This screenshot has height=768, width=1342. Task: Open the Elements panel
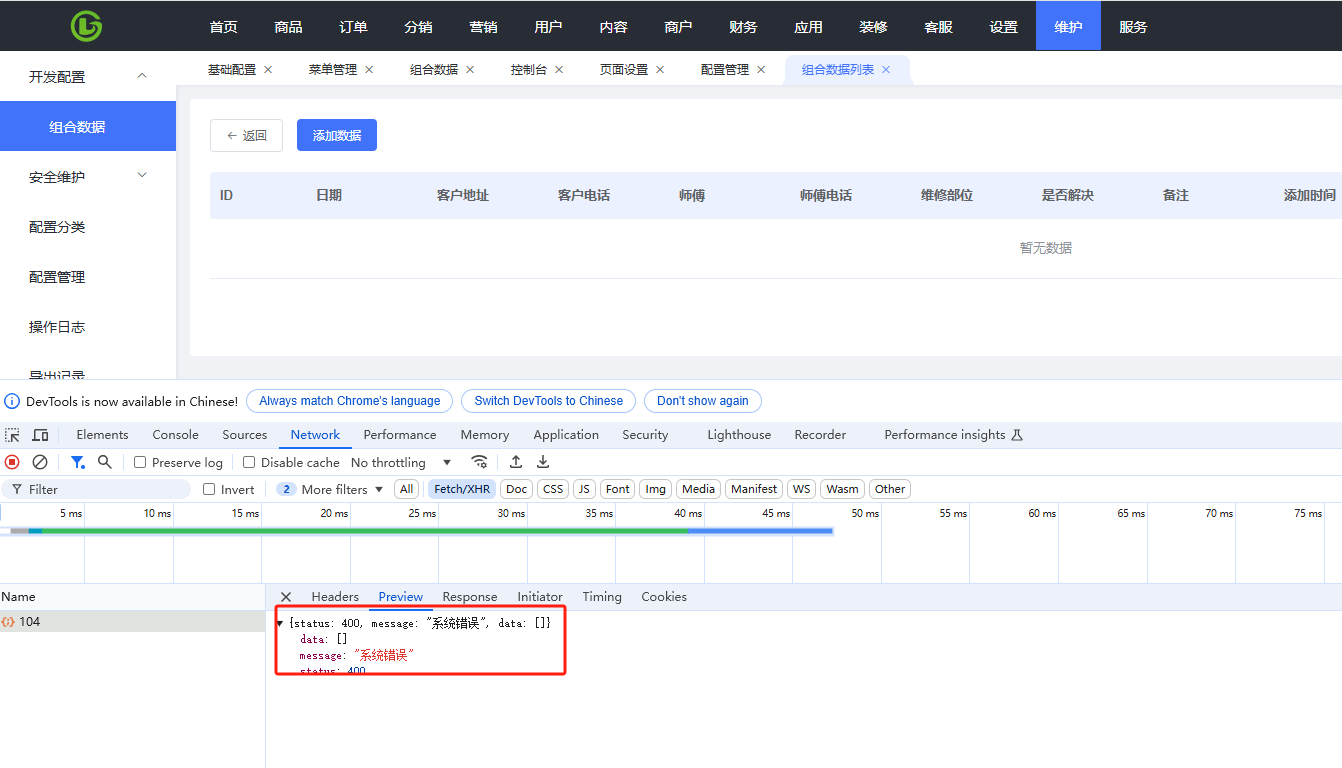coord(102,435)
